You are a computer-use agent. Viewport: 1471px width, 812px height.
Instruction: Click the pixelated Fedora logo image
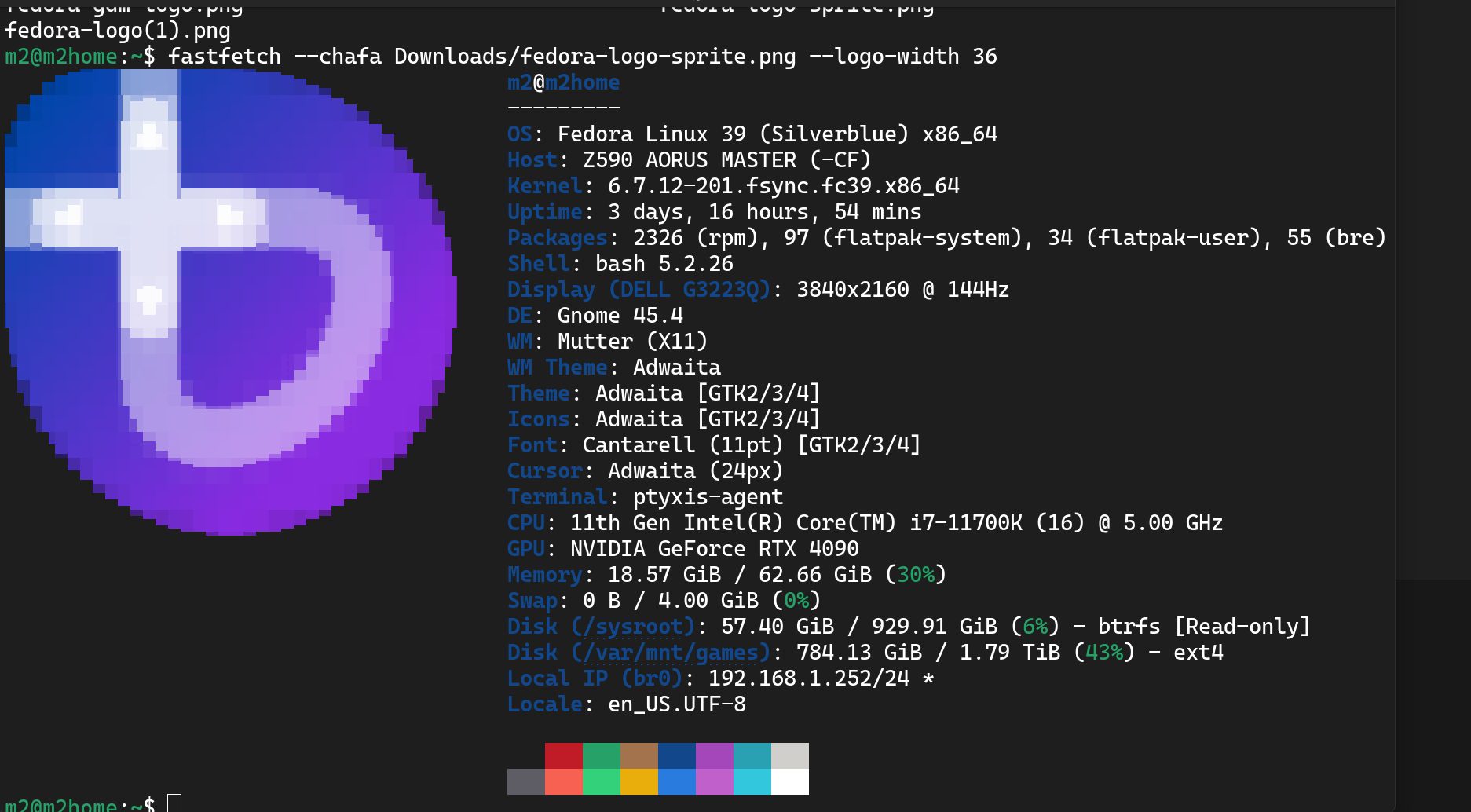click(x=230, y=302)
